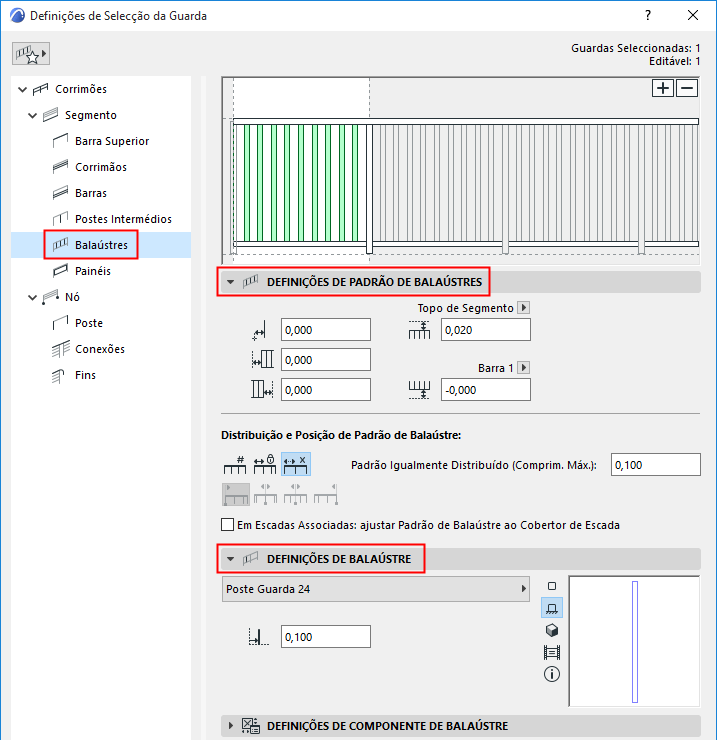Edit Topo de Segmento 0,020 field

pyautogui.click(x=486, y=330)
